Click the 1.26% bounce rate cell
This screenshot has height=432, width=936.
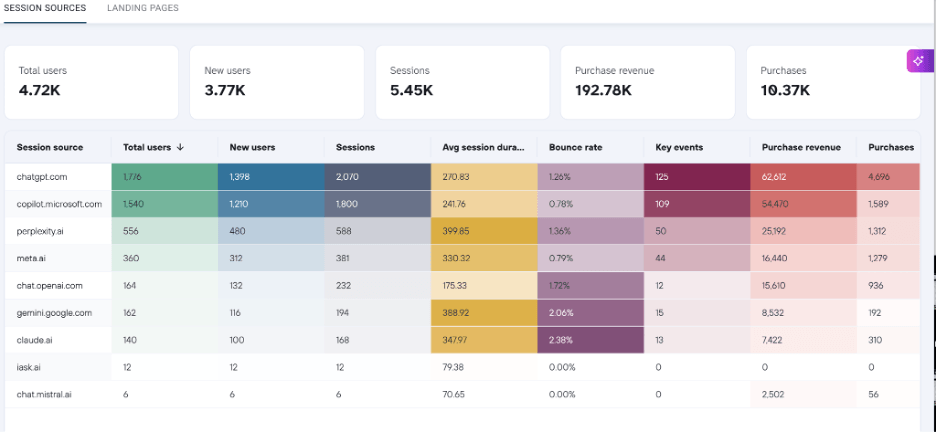point(590,177)
